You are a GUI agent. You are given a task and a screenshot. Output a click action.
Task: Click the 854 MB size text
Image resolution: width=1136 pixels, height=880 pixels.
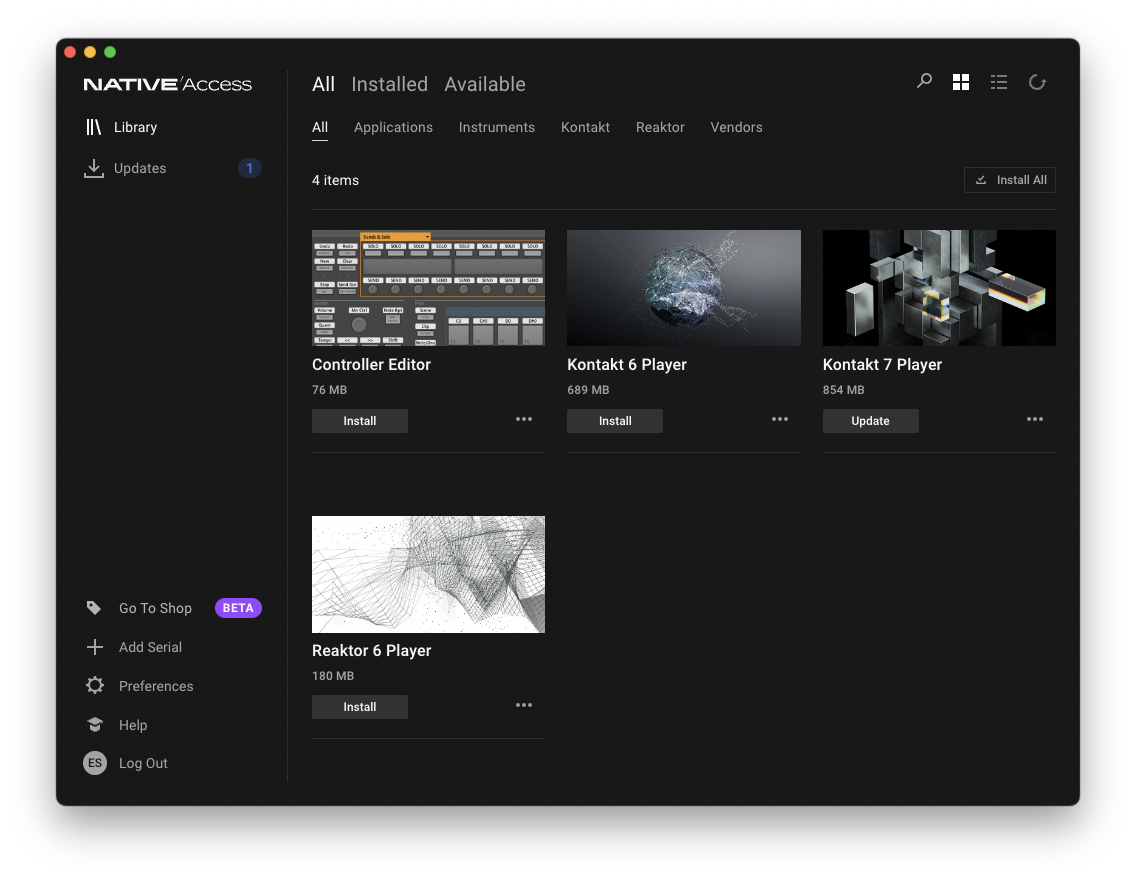pyautogui.click(x=843, y=390)
